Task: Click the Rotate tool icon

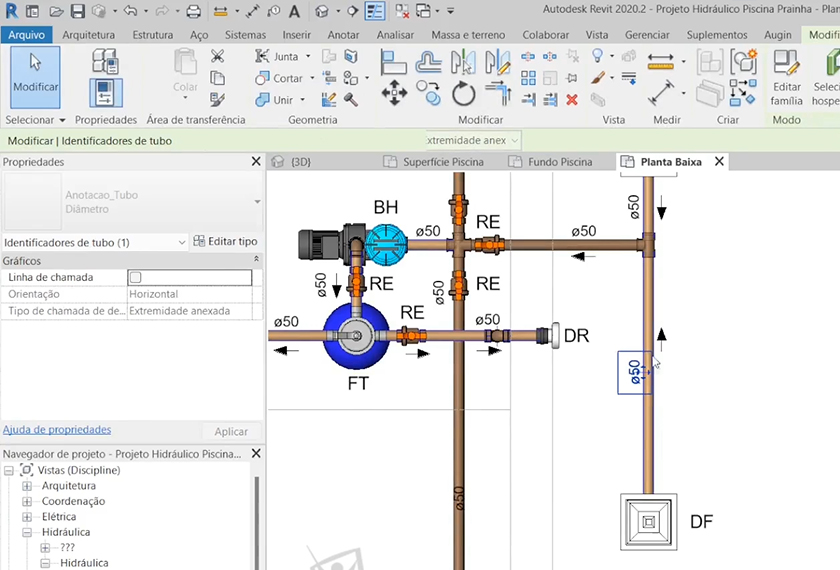Action: click(x=463, y=94)
